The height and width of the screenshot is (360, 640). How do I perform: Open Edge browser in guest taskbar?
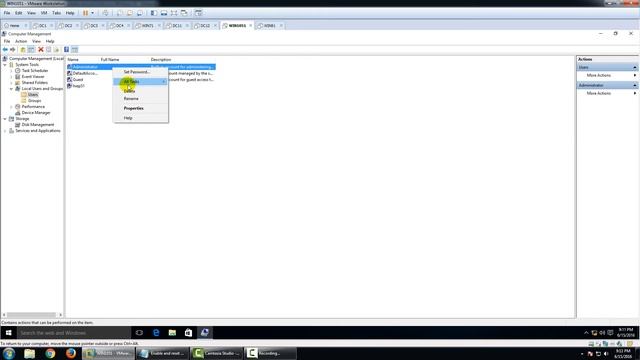coord(156,333)
